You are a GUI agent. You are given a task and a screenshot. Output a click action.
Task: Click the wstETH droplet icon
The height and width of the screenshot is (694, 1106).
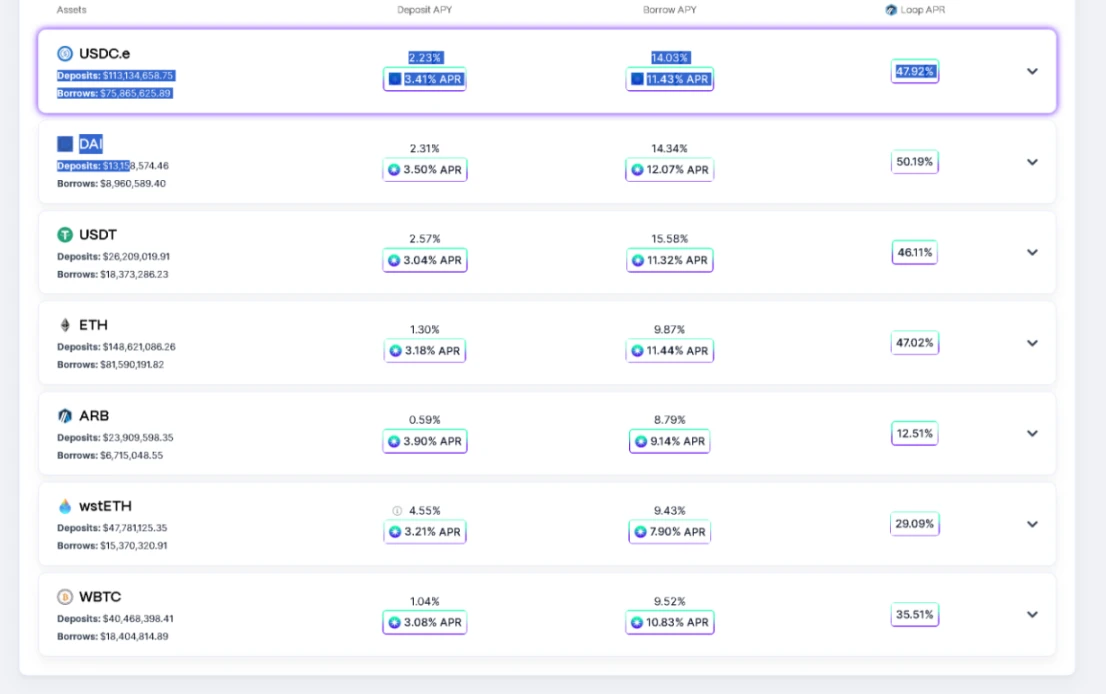(65, 506)
